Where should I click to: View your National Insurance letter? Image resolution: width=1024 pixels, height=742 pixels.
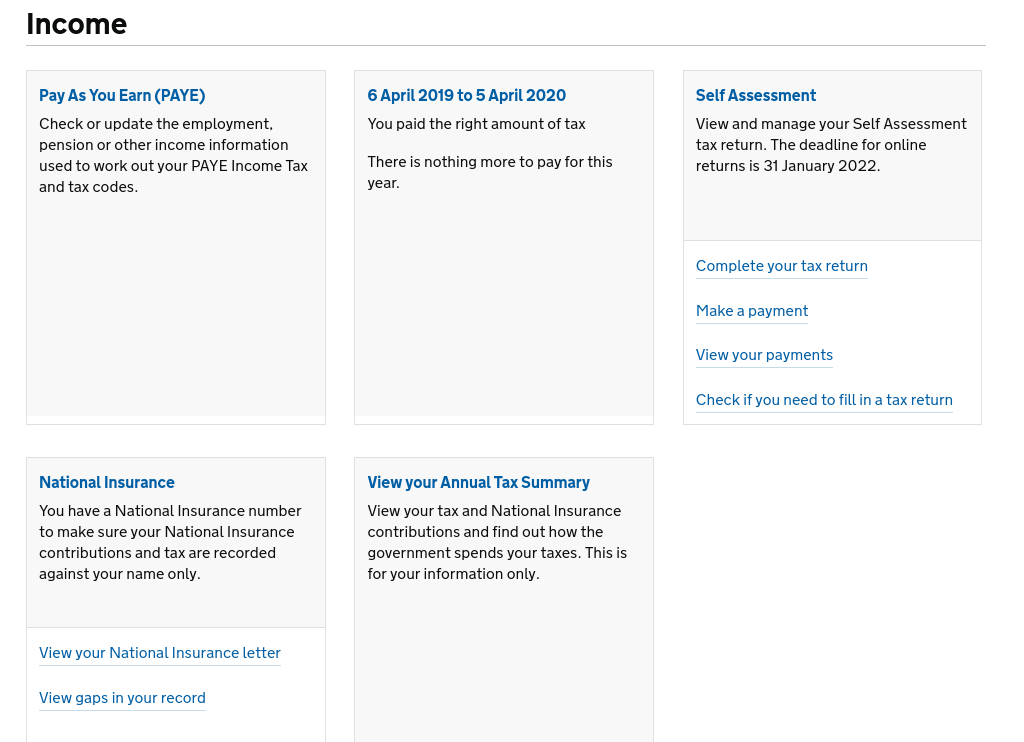160,653
